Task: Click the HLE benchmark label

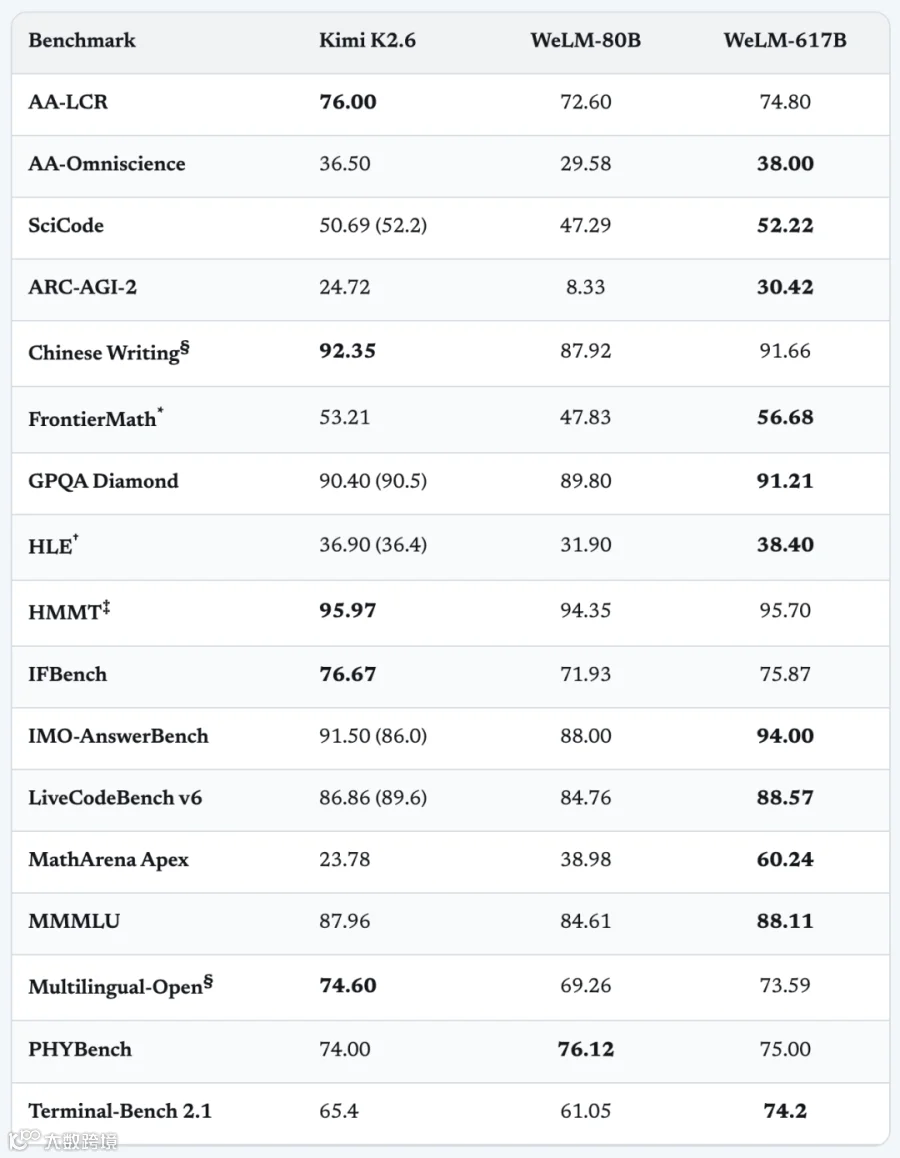Action: pyautogui.click(x=50, y=547)
